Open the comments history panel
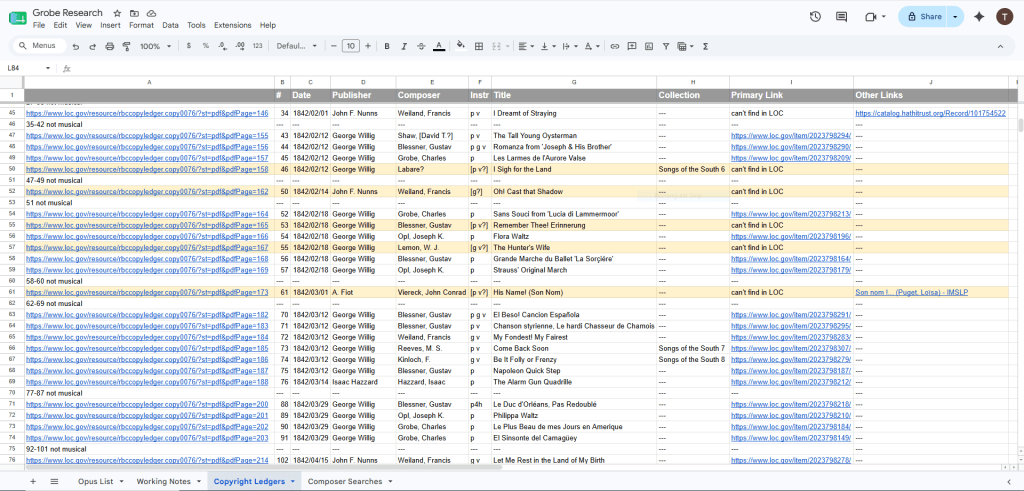Viewport: 1024px width, 491px height. 842,17
